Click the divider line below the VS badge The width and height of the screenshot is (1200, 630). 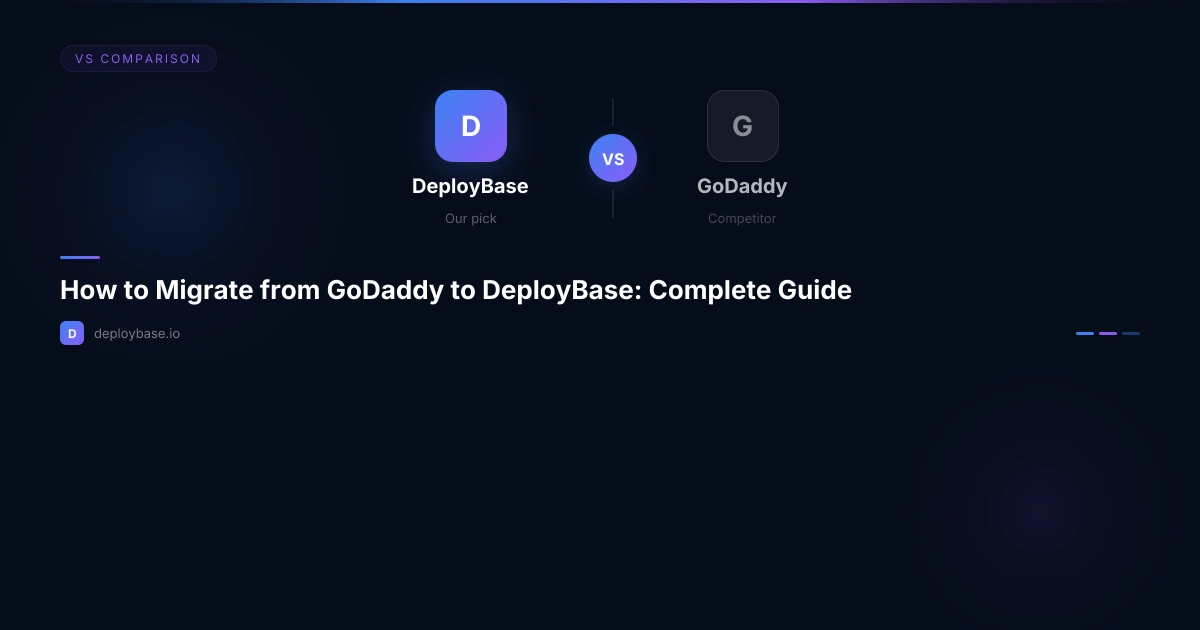pyautogui.click(x=613, y=203)
